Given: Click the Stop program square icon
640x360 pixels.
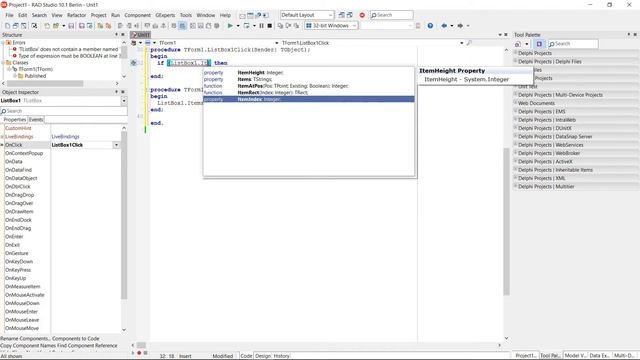Looking at the screenshot, I should click(x=269, y=26).
